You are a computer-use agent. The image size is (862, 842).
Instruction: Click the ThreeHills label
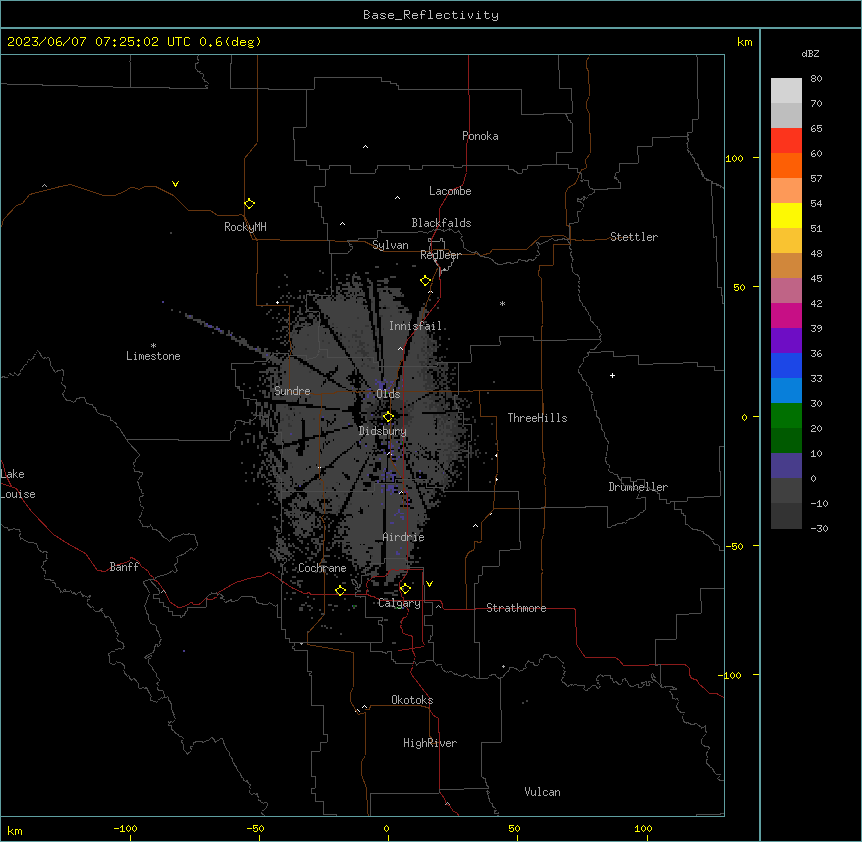click(537, 418)
